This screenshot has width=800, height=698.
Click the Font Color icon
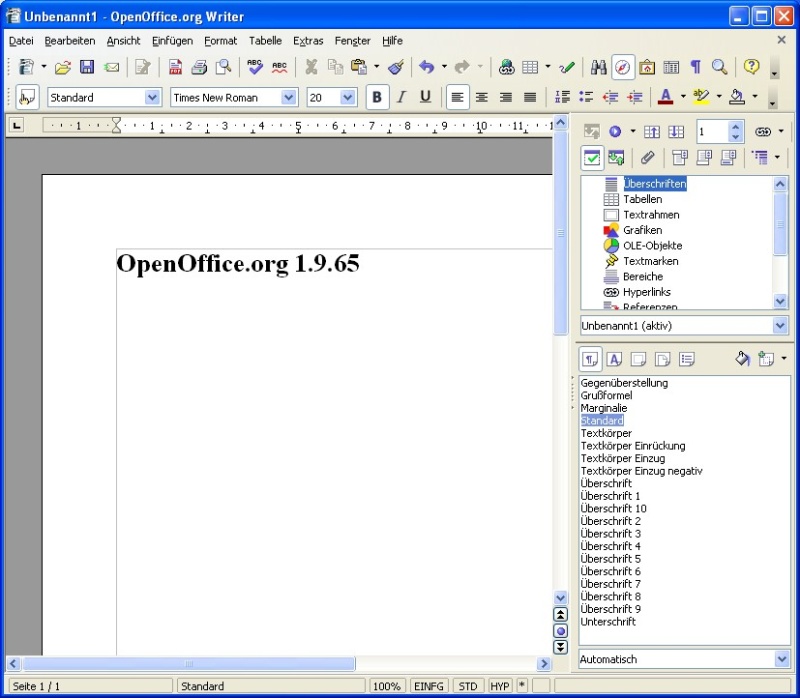pos(666,97)
